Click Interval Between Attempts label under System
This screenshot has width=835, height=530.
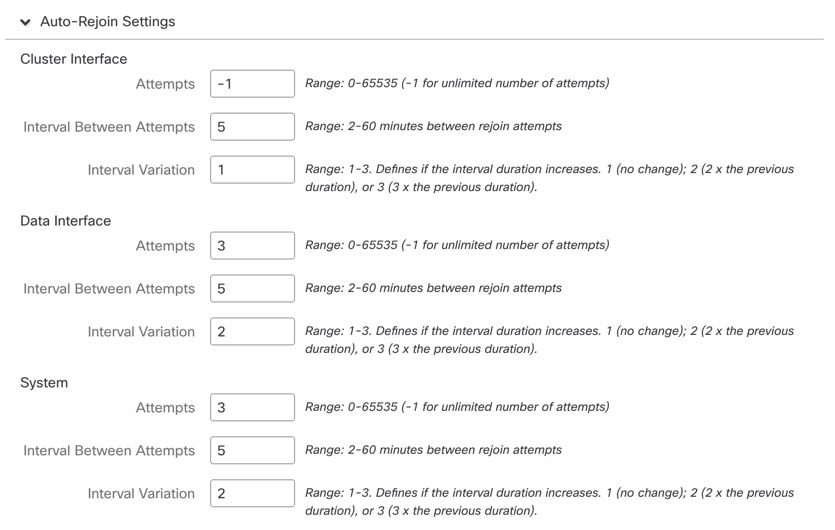(x=109, y=451)
